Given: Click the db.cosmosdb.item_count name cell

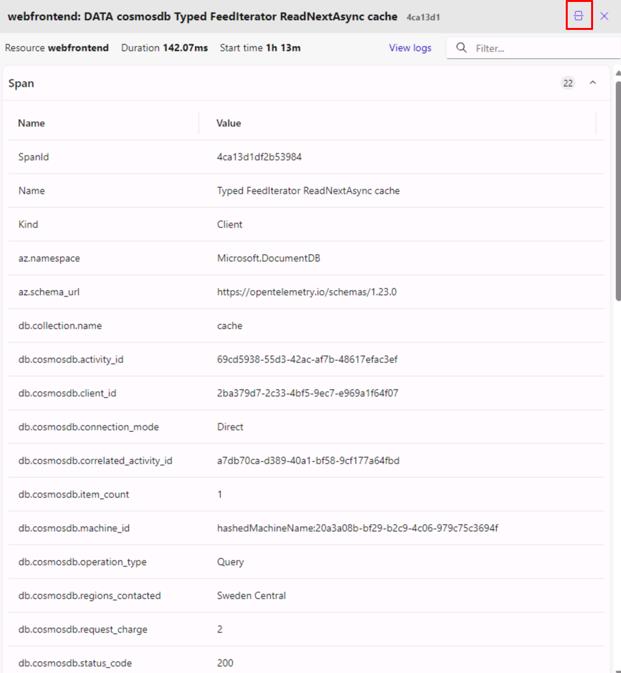Looking at the screenshot, I should (x=74, y=494).
